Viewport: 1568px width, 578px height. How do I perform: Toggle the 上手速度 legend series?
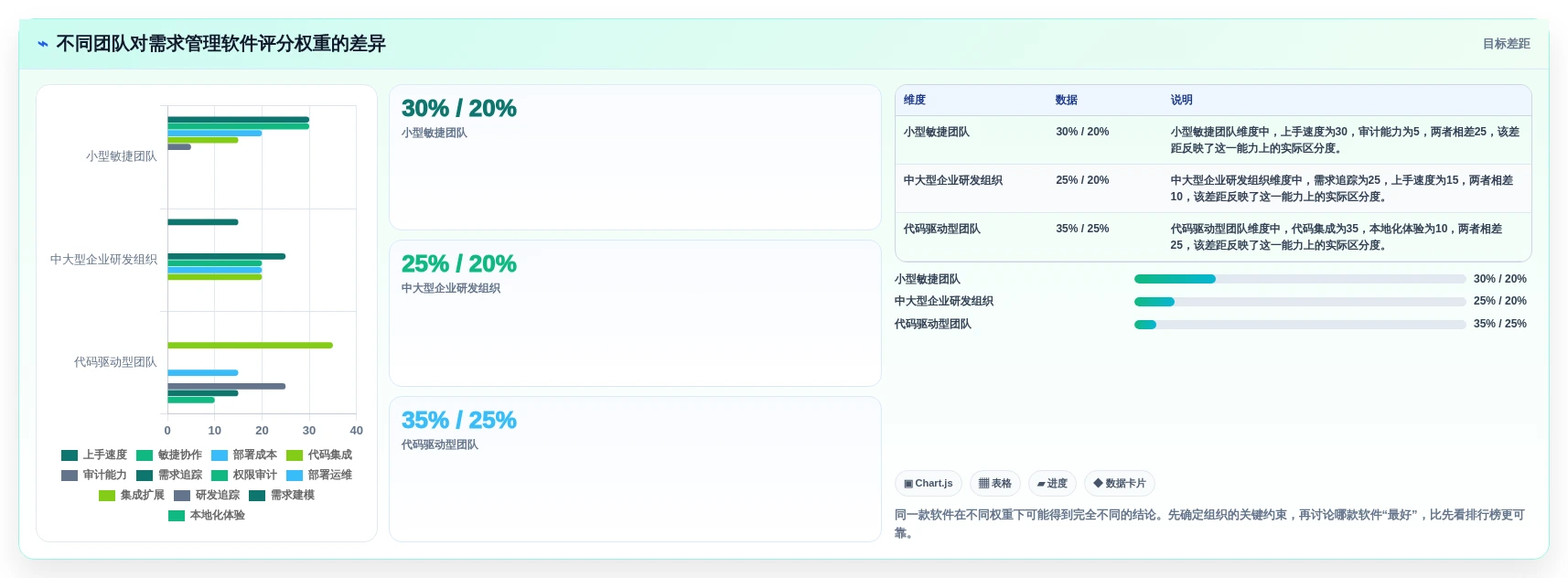[94, 455]
